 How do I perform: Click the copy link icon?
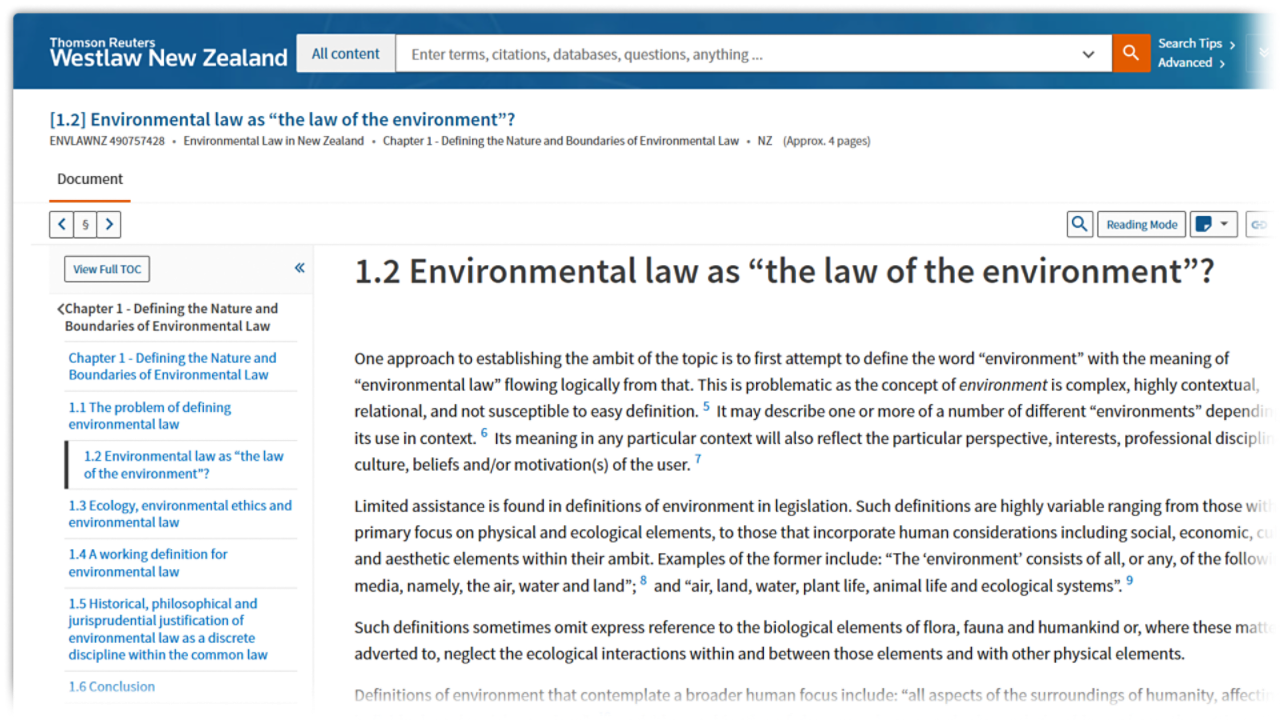(x=1259, y=225)
